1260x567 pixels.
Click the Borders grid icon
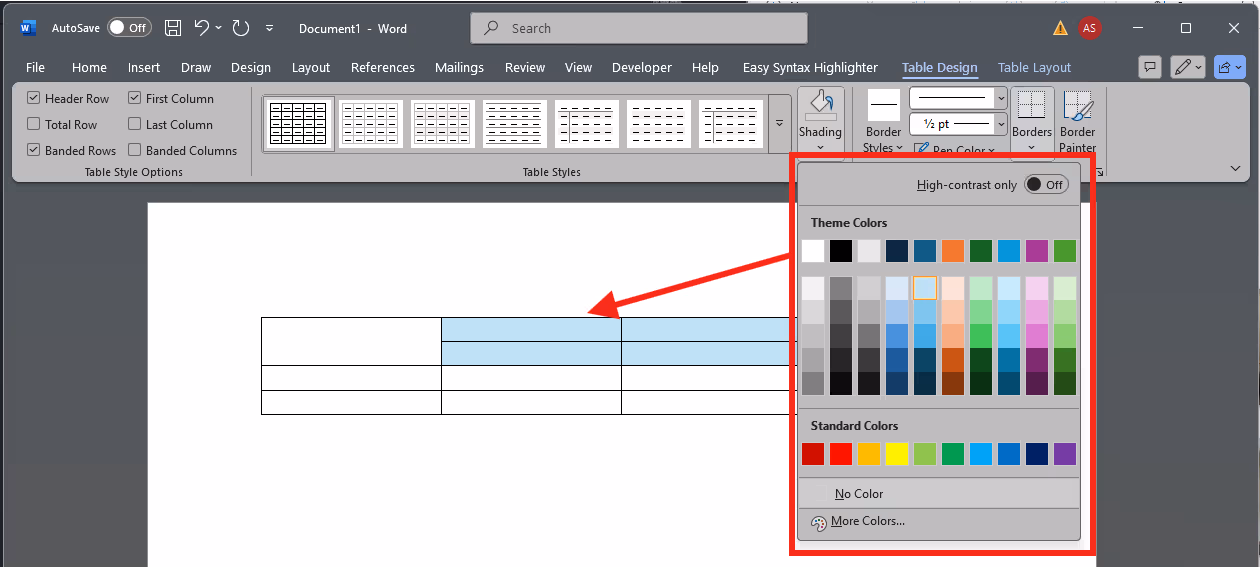click(x=1031, y=106)
